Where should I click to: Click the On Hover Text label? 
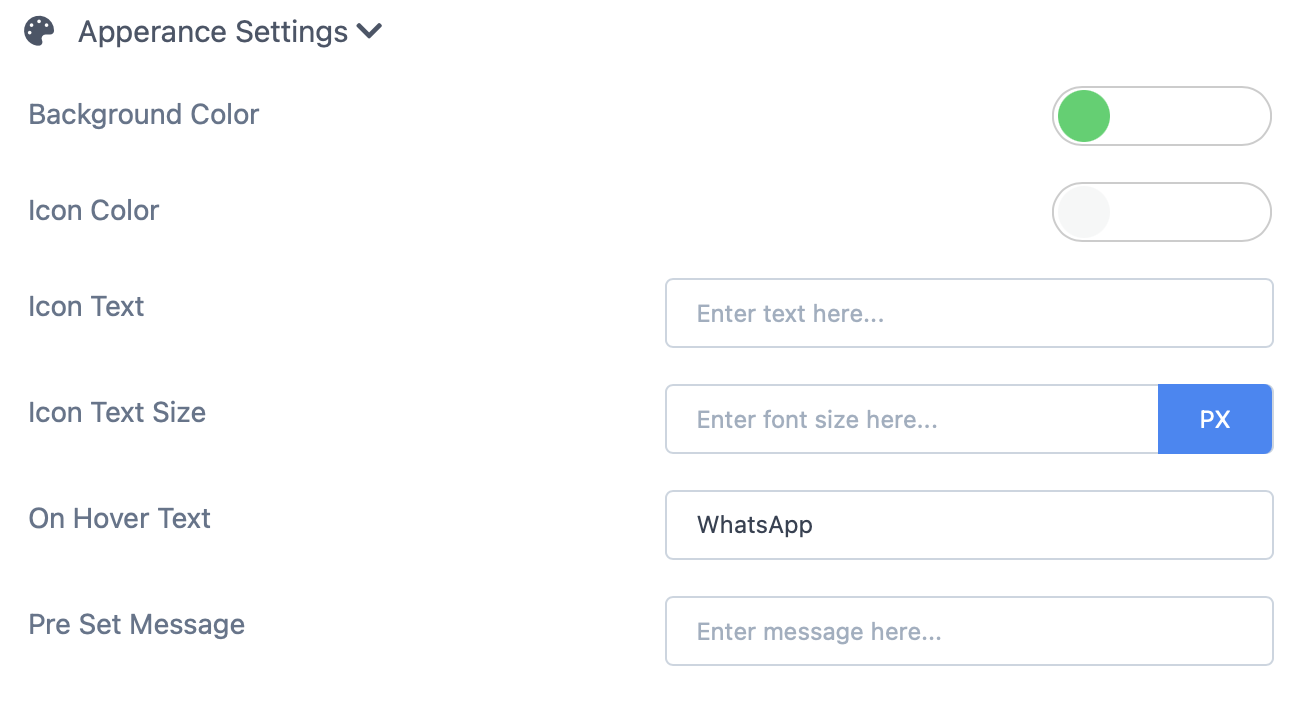pyautogui.click(x=119, y=518)
